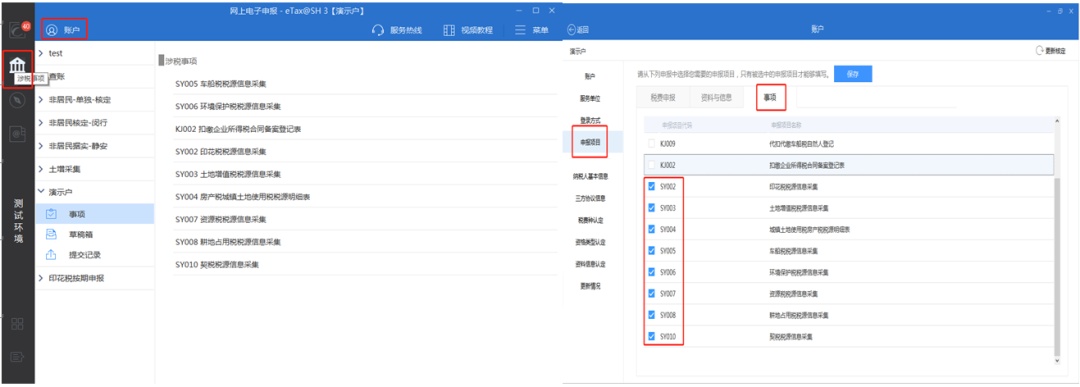Screen dimensions: 1080x387
Task: Expand the 土增采集 node
Action: coord(41,169)
